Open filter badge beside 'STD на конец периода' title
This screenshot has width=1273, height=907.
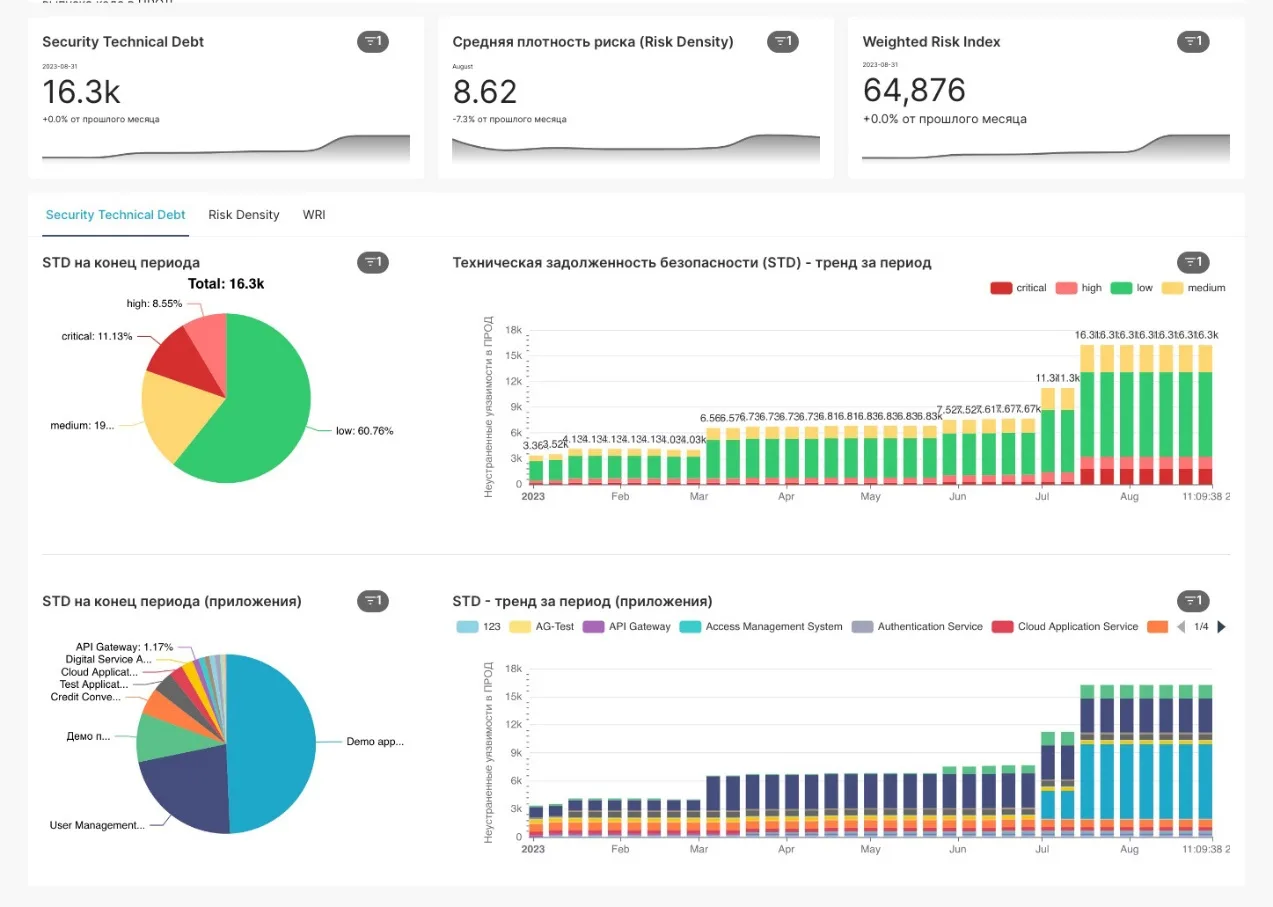(373, 263)
